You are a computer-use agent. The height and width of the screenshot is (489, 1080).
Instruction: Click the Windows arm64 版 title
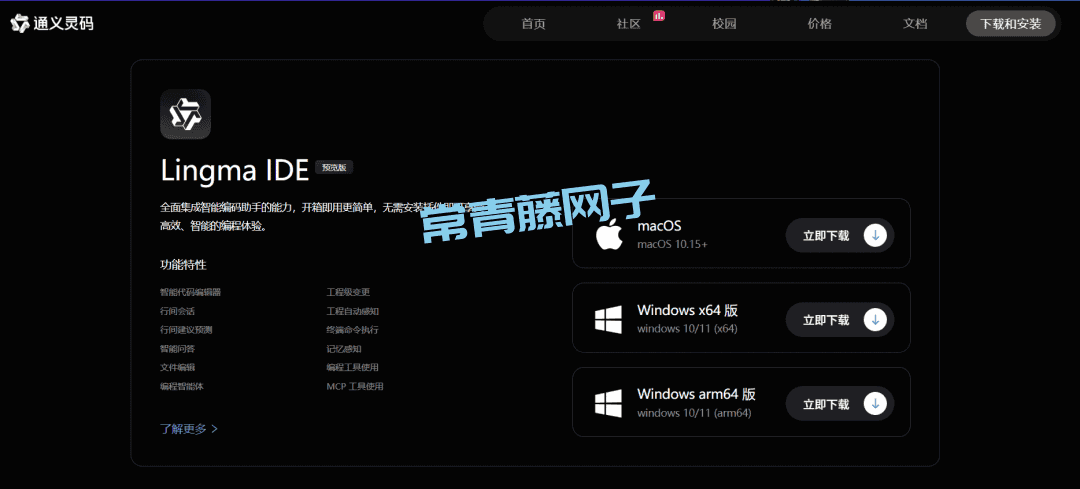click(696, 395)
